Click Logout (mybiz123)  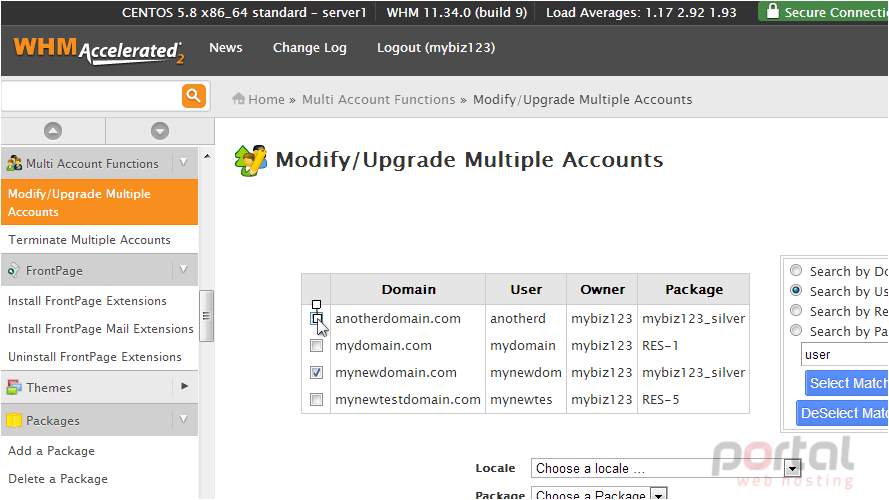click(x=436, y=48)
